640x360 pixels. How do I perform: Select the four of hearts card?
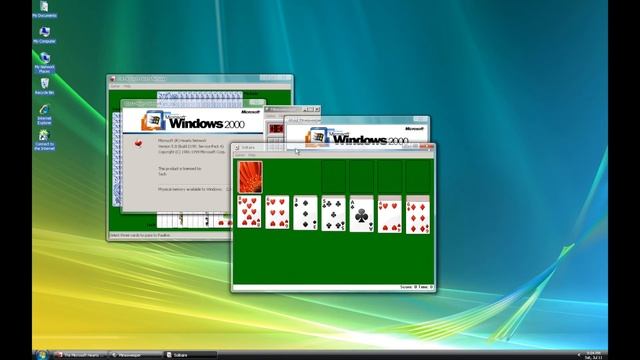390,217
